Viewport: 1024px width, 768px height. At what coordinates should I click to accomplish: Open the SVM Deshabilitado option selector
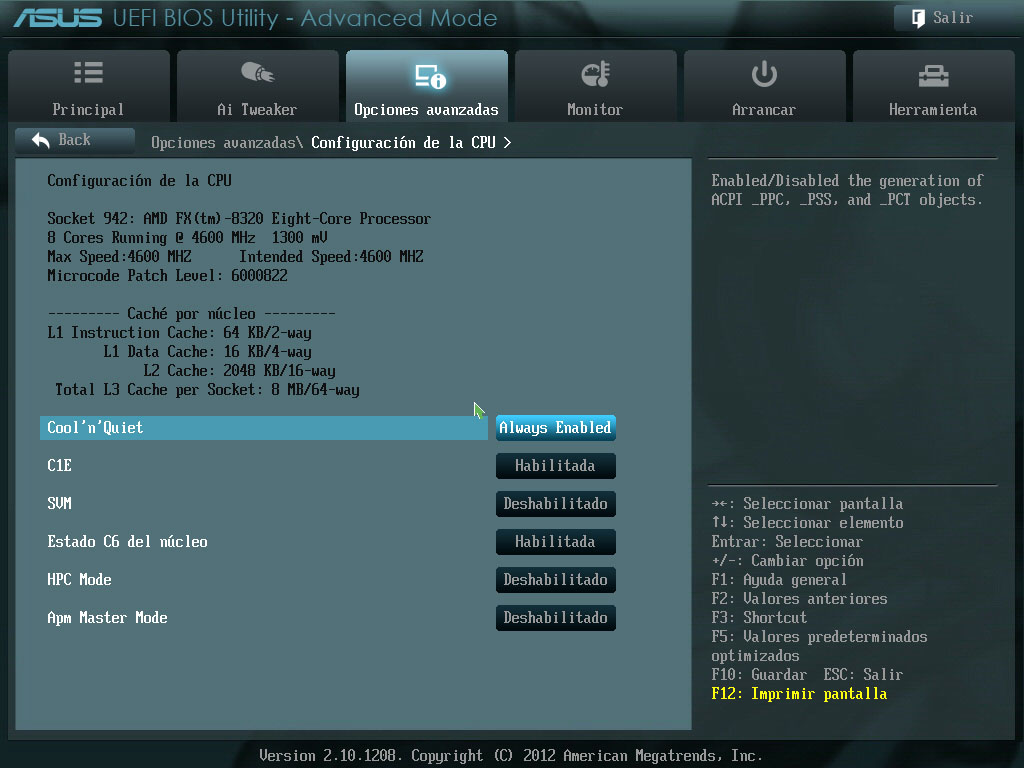(555, 504)
